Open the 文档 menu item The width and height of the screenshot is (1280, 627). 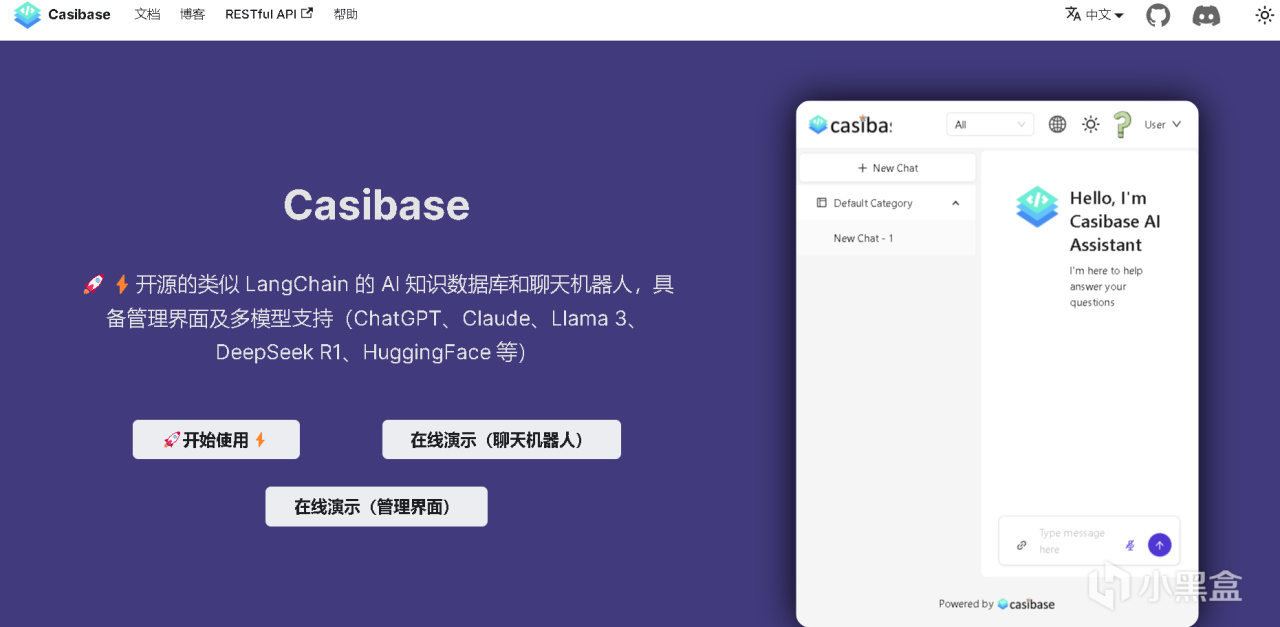147,14
